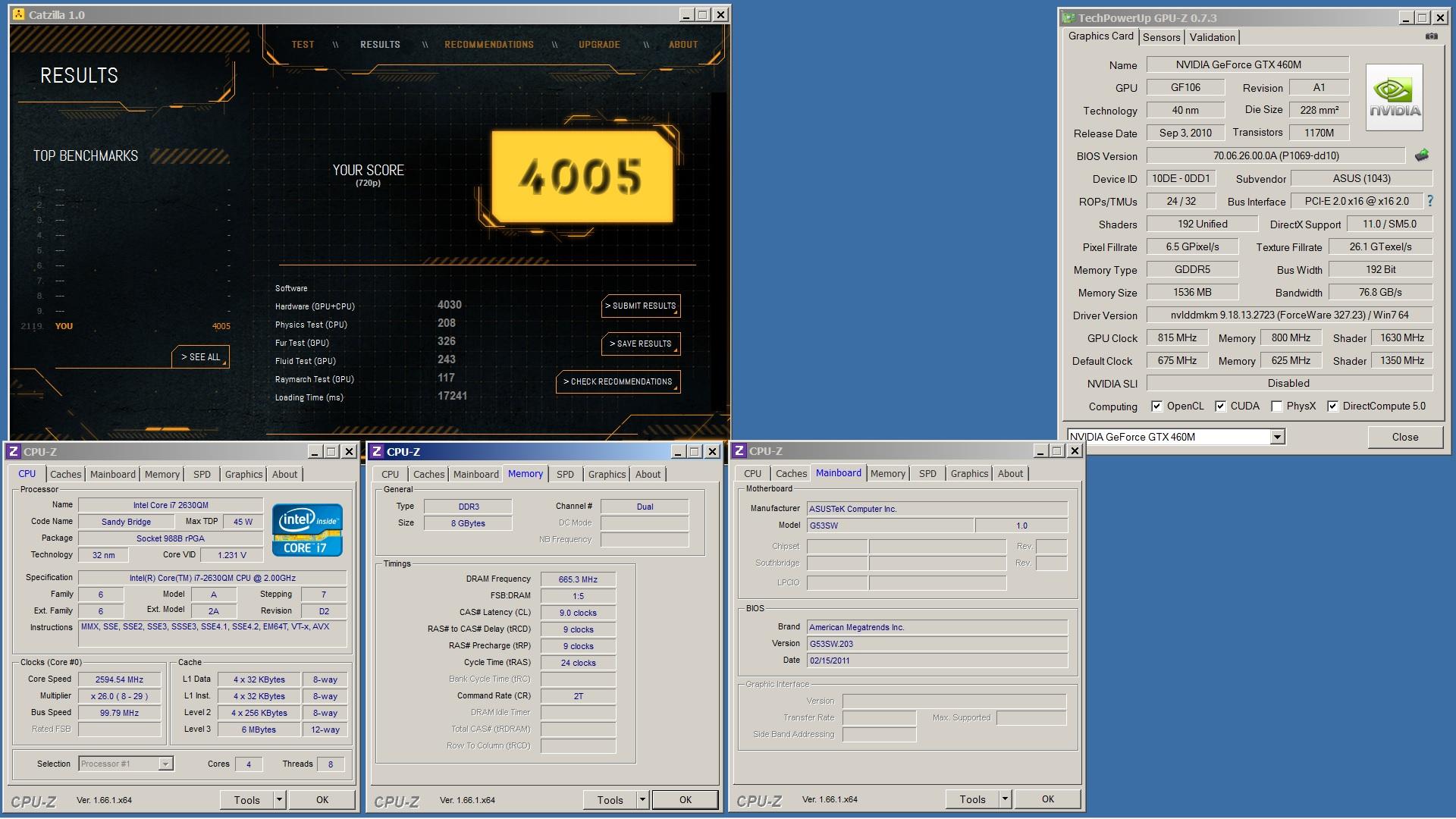The image size is (1456, 819).
Task: Open the CPU tab in CPU-Z Memory window
Action: point(390,474)
